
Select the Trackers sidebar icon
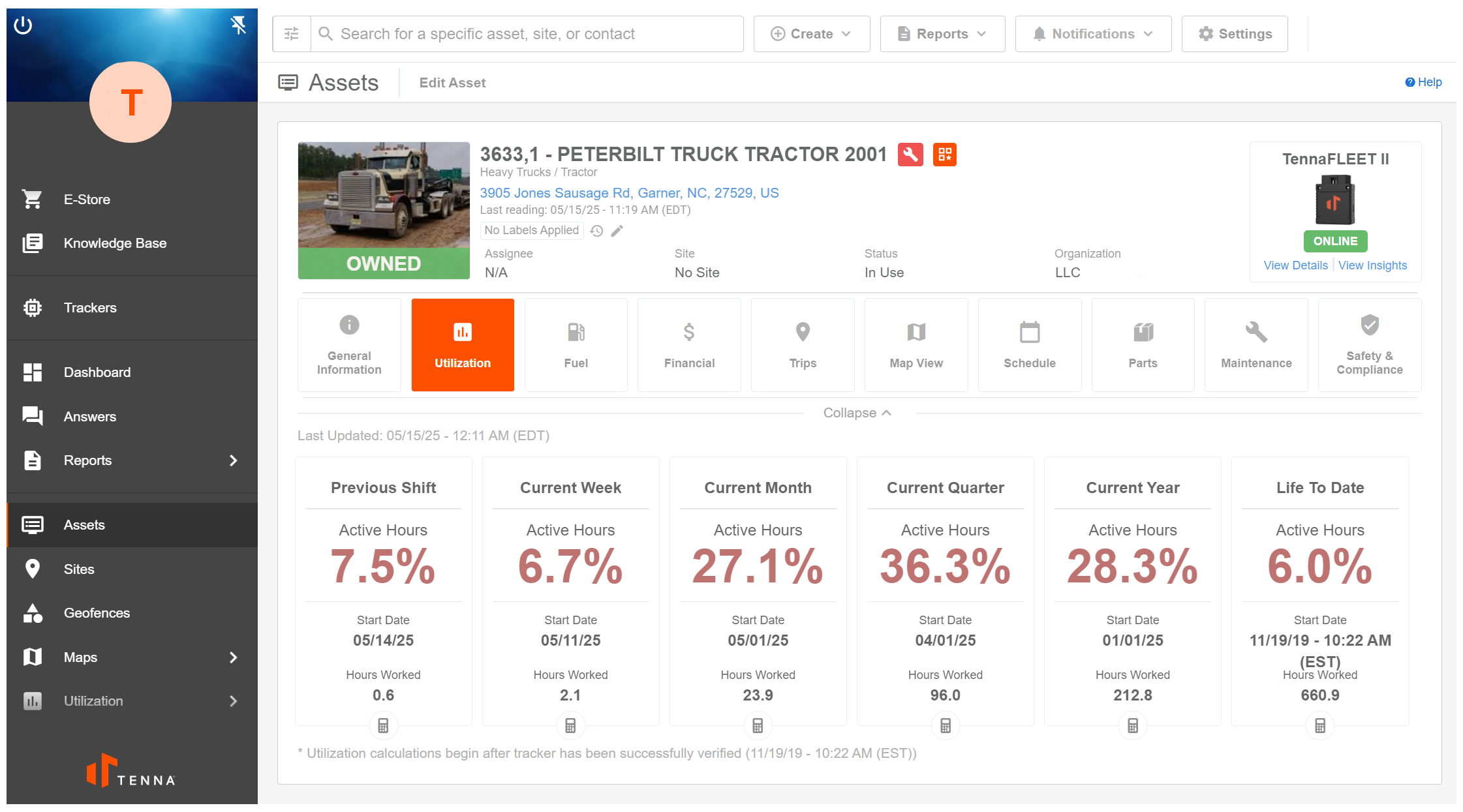tap(33, 307)
